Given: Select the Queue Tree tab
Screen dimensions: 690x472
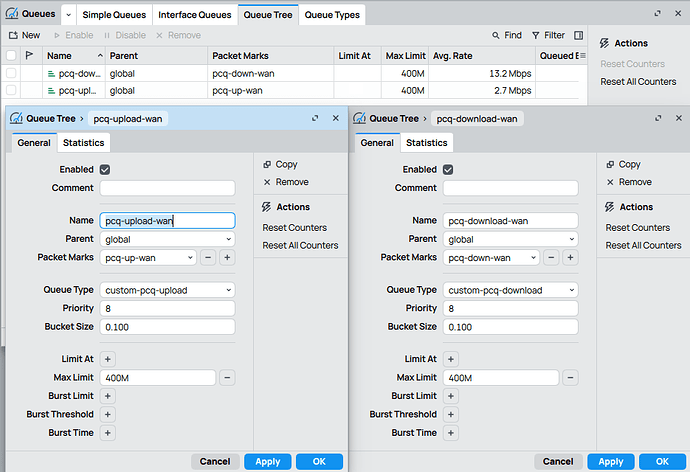Looking at the screenshot, I should (268, 15).
